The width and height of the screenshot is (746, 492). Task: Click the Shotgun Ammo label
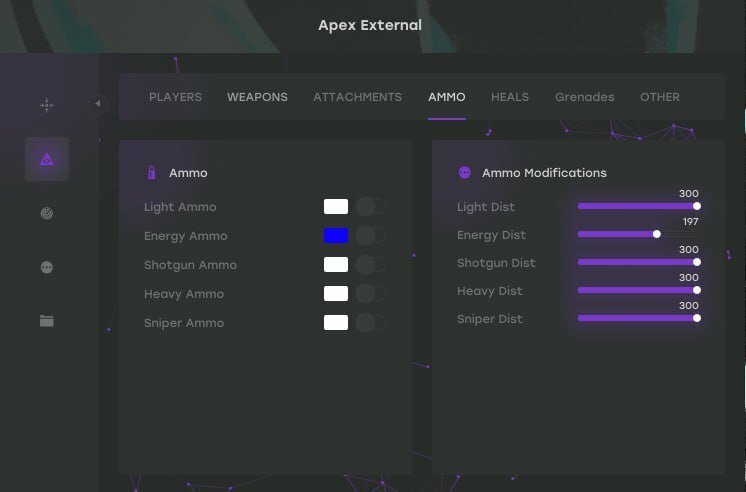pyautogui.click(x=190, y=265)
